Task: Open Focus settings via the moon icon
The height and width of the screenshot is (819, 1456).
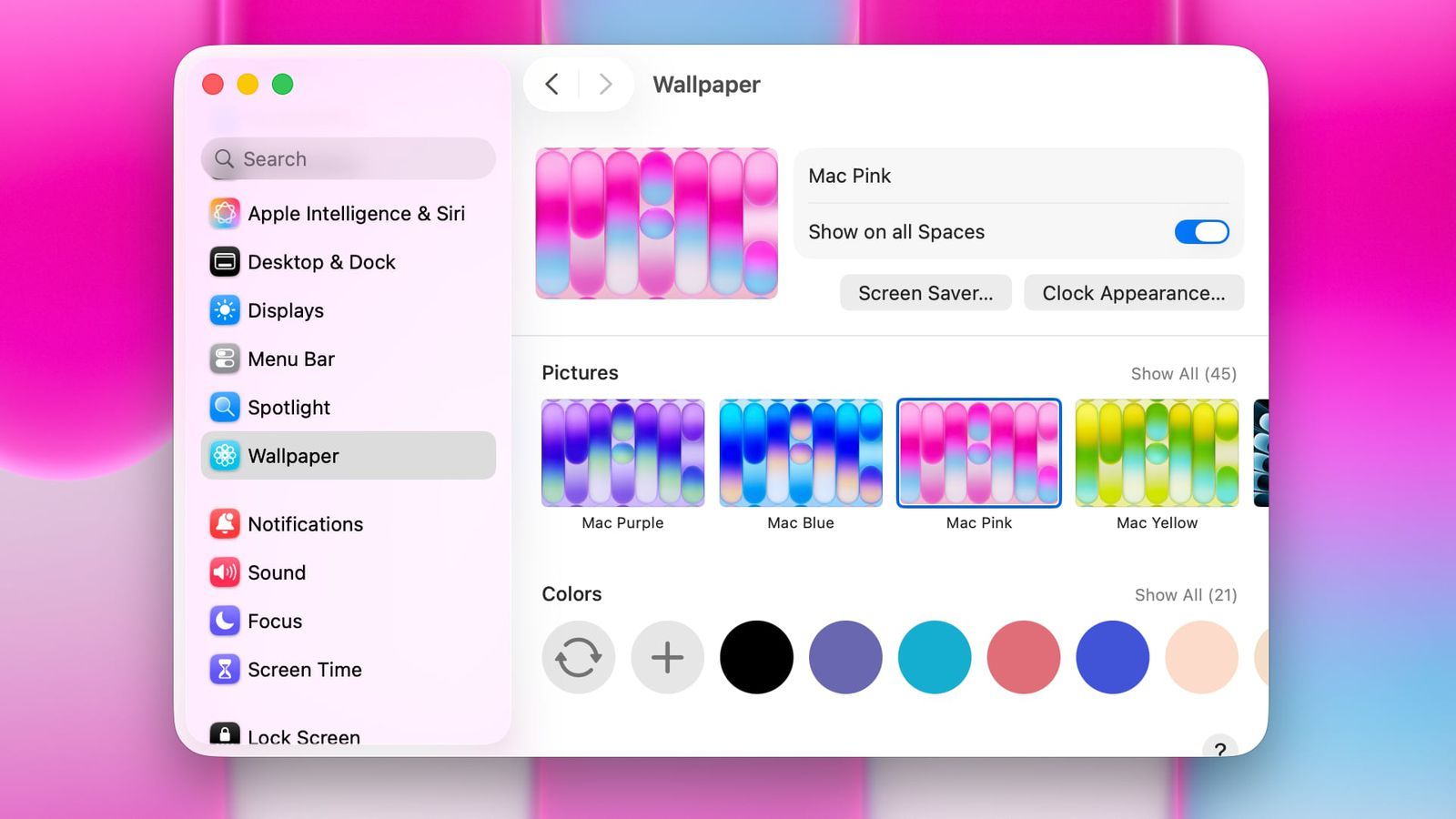Action: tap(225, 621)
